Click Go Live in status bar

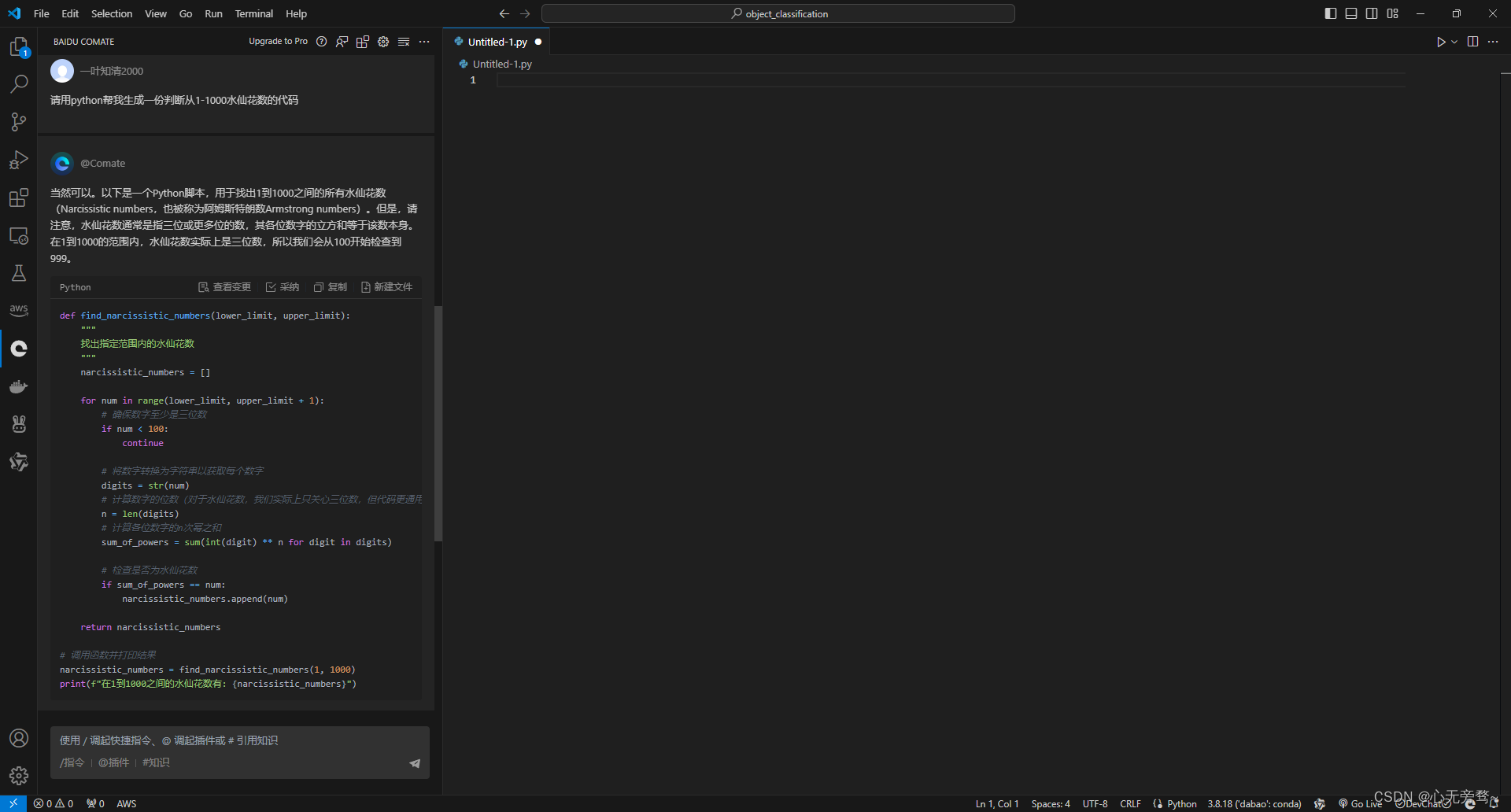[x=1360, y=803]
